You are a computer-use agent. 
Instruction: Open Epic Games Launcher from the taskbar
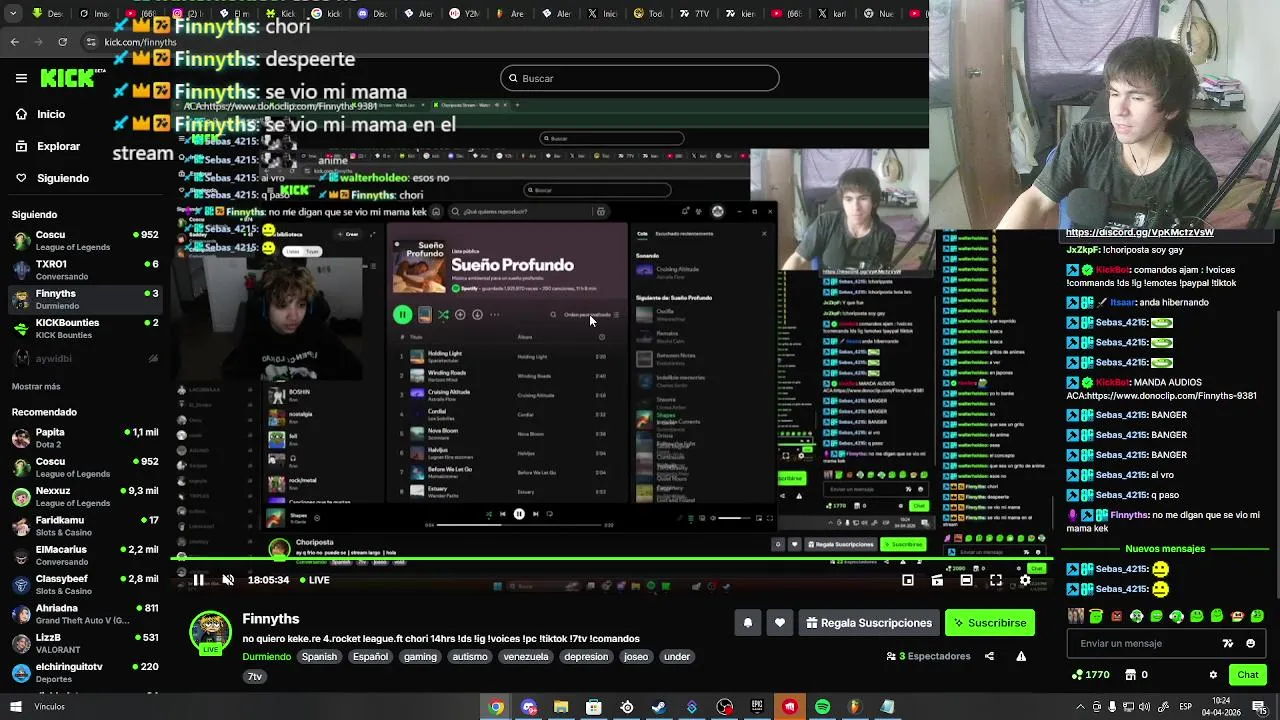[x=757, y=707]
